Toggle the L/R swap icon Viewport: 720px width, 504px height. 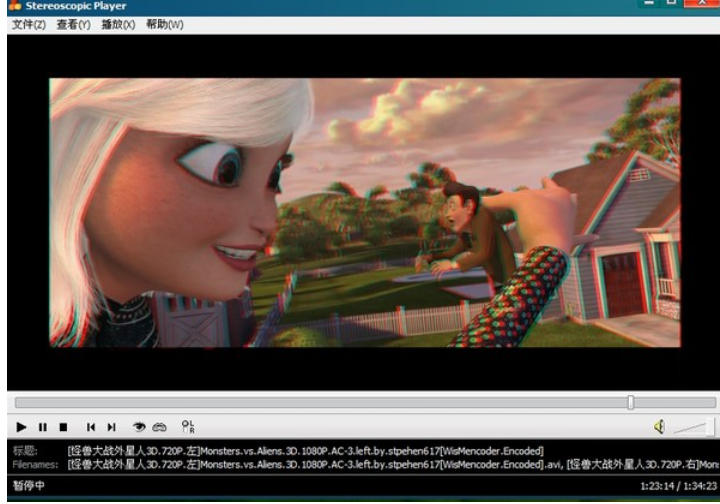tap(186, 427)
